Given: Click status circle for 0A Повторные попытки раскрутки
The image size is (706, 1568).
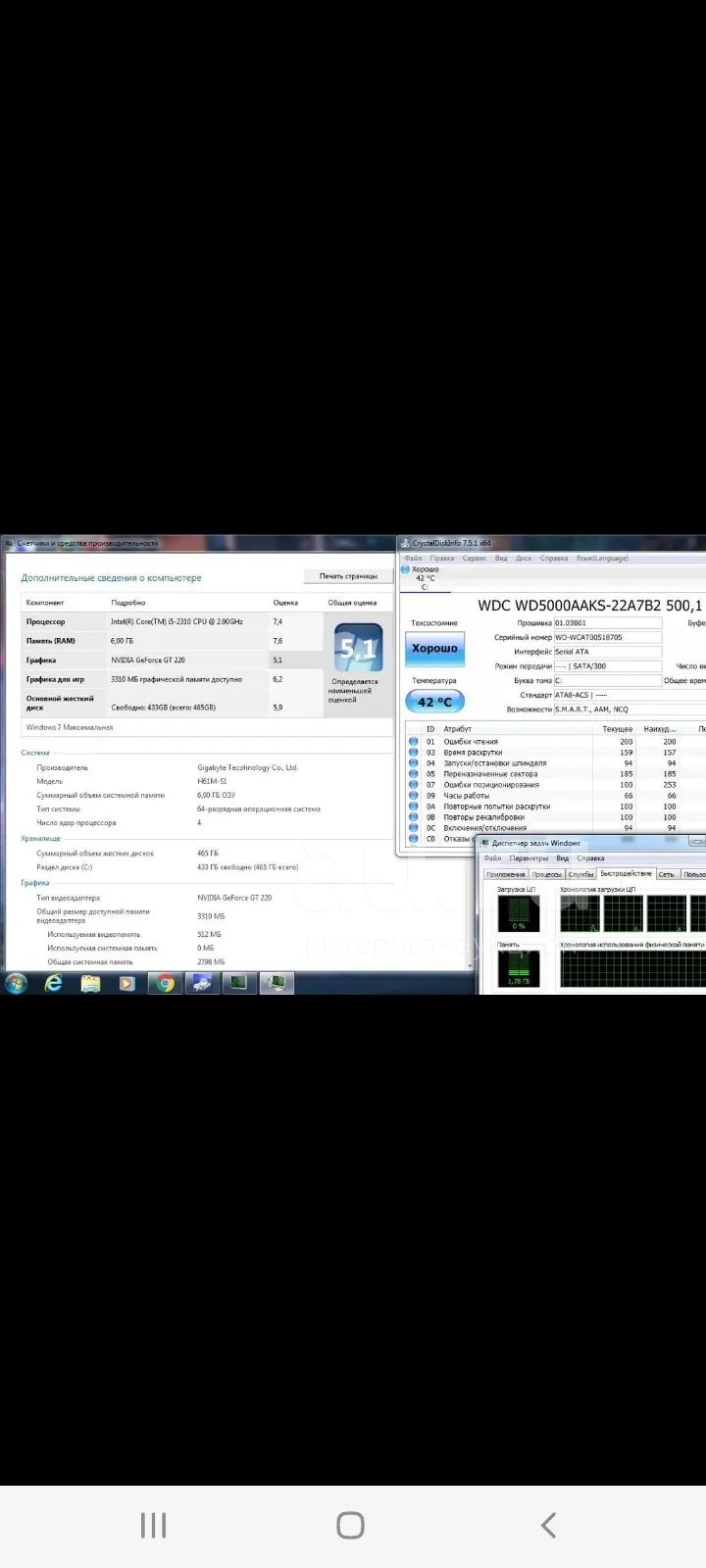Looking at the screenshot, I should (x=413, y=807).
